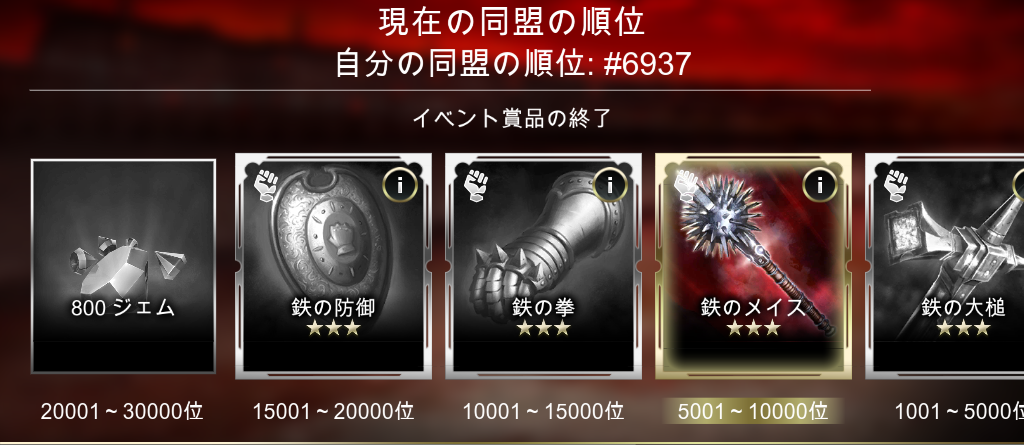1024x445 pixels.
Task: Tap fist icon on 鉄の防御 card
Action: coord(268,185)
